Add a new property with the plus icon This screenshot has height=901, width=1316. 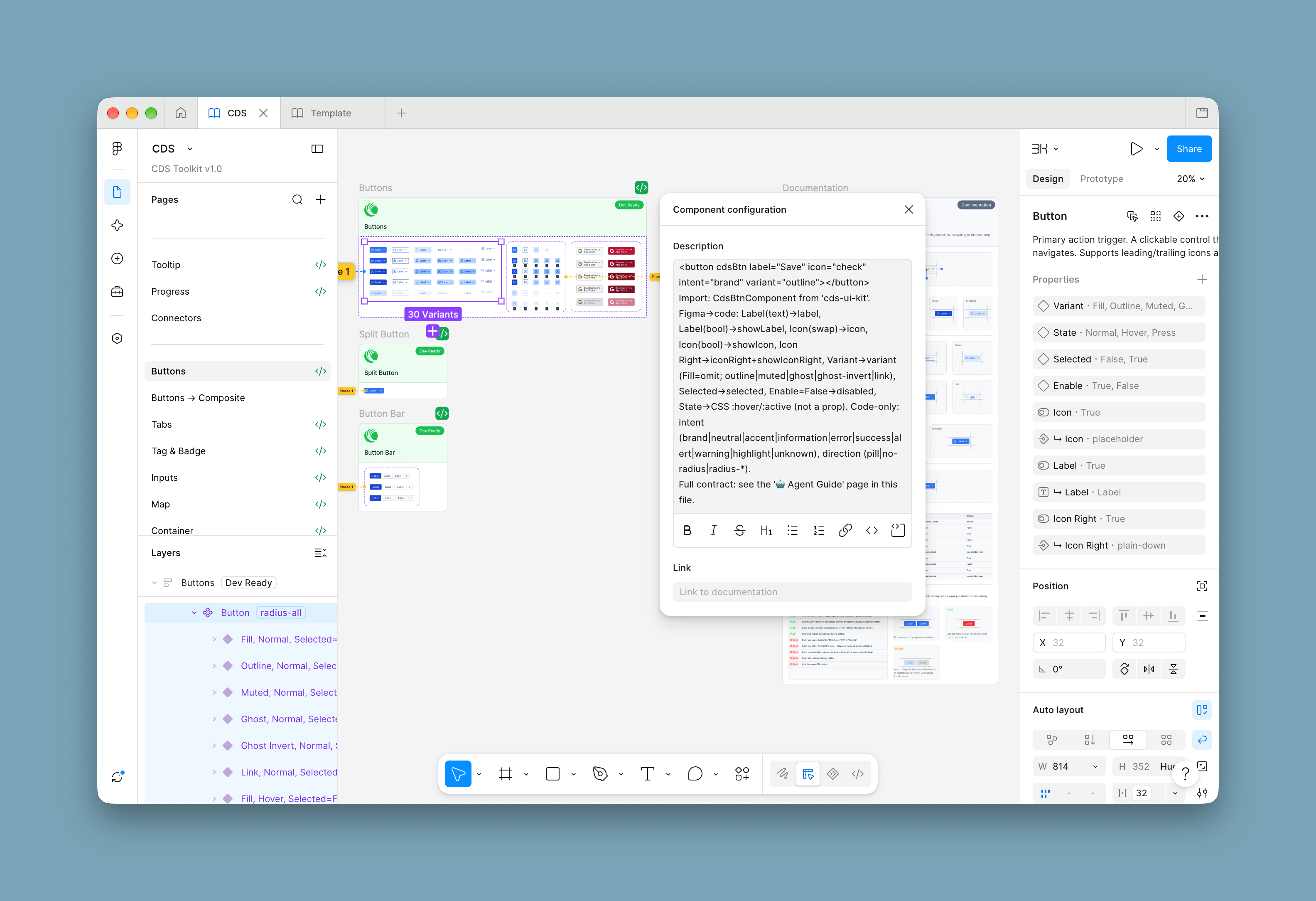pos(1202,279)
